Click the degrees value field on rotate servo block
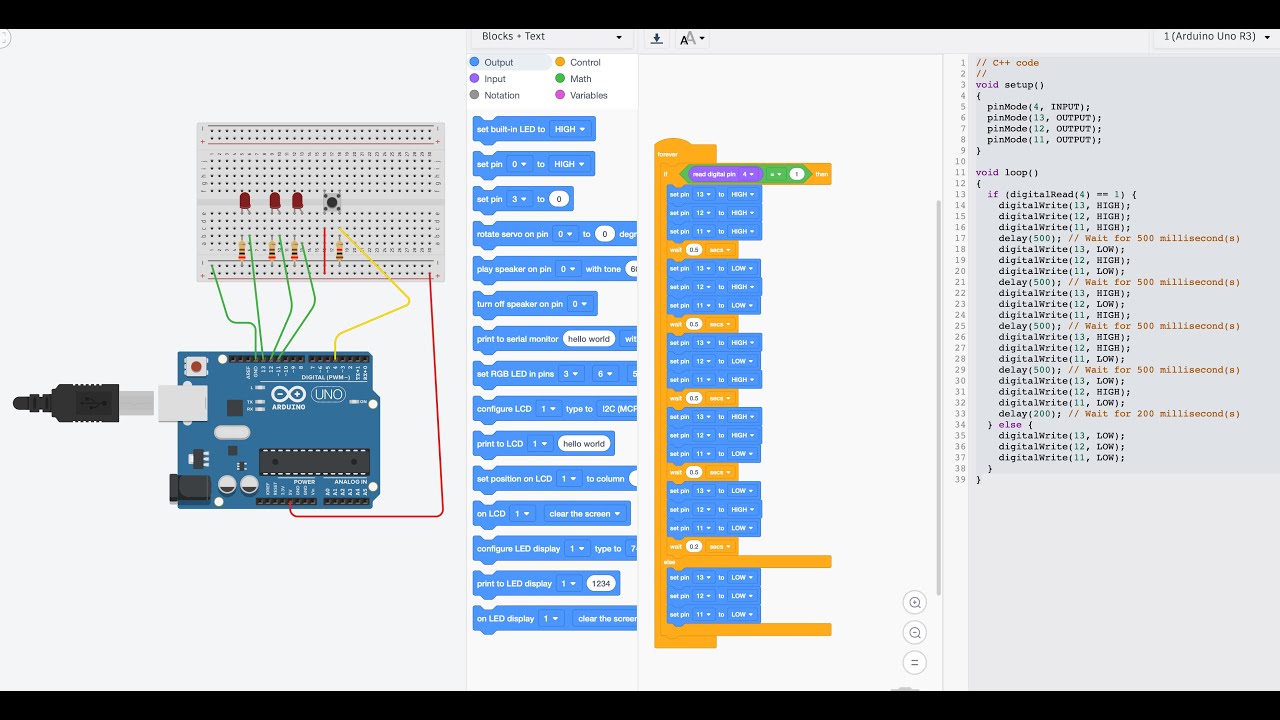The image size is (1280, 720). pos(604,234)
